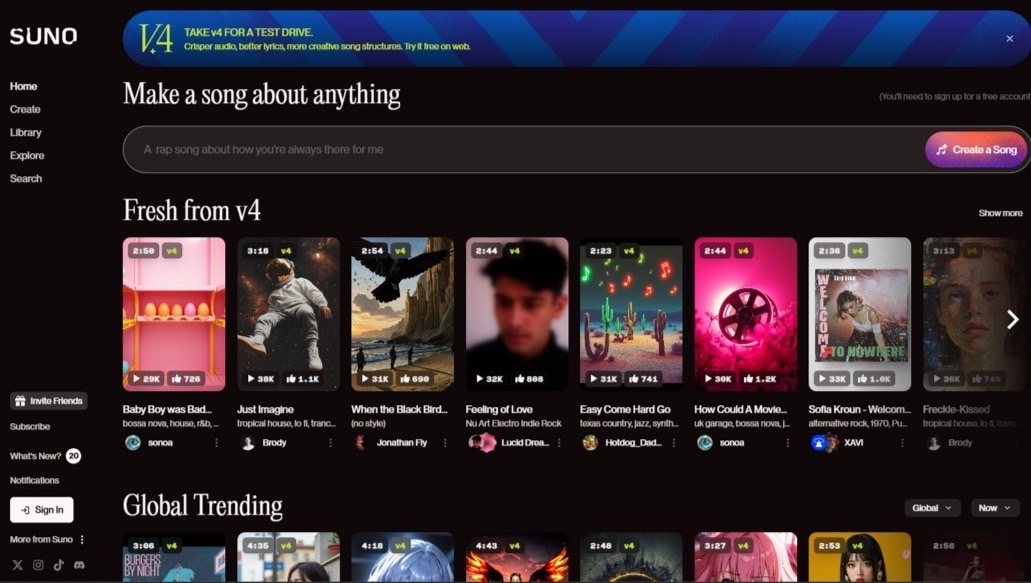
Task: Open the Create page in sidebar
Action: click(x=25, y=109)
